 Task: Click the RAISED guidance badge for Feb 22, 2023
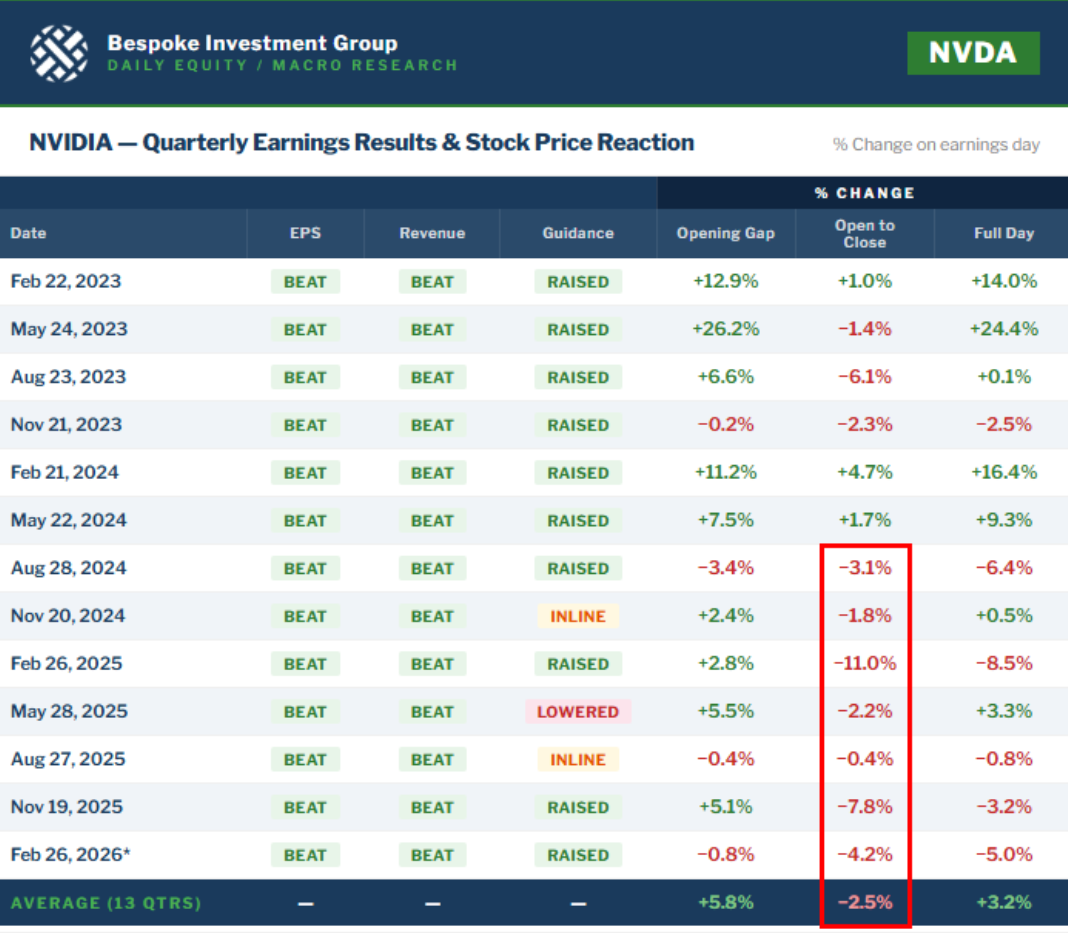[578, 282]
